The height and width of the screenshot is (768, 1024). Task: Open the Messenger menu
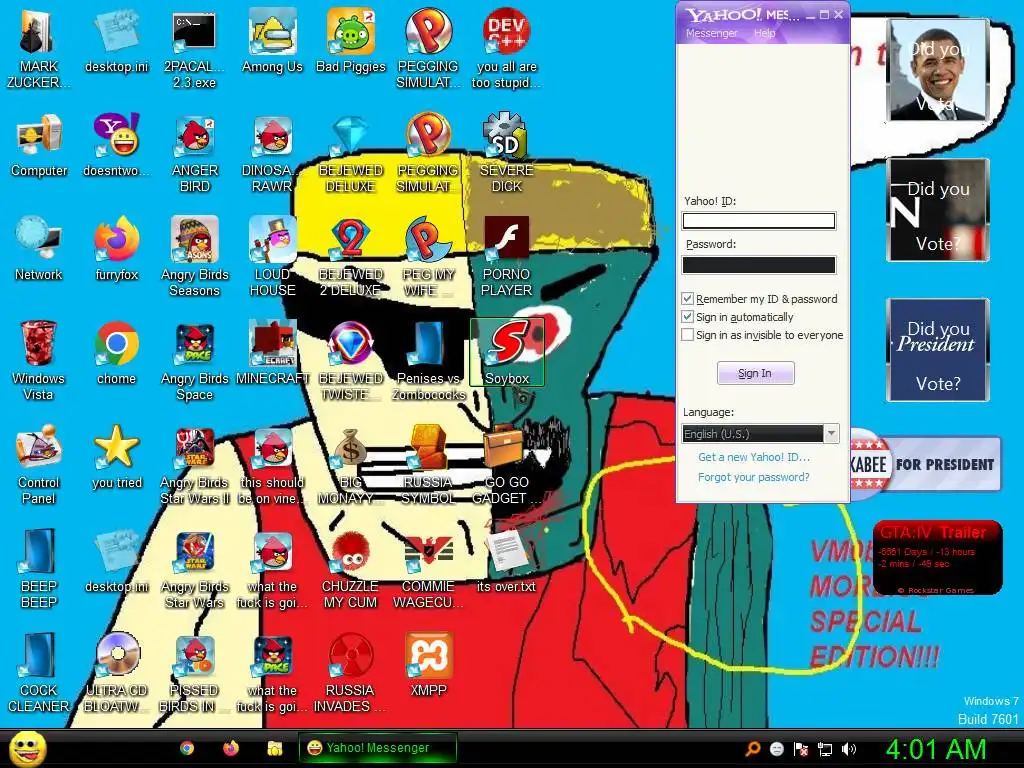pyautogui.click(x=711, y=33)
